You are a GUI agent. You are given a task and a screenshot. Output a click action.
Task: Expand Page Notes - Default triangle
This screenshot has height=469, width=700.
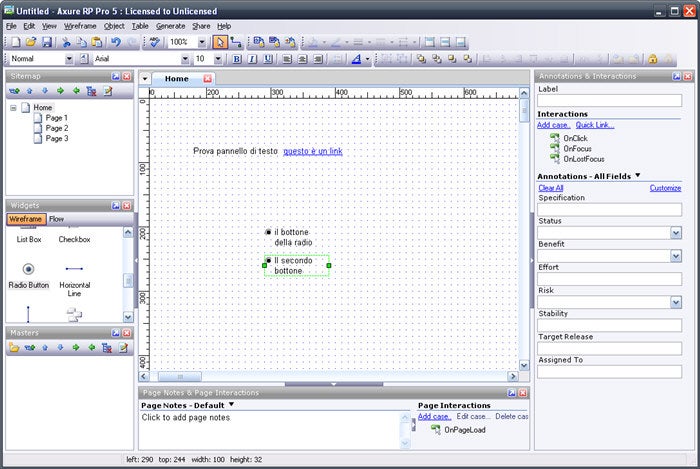click(231, 404)
